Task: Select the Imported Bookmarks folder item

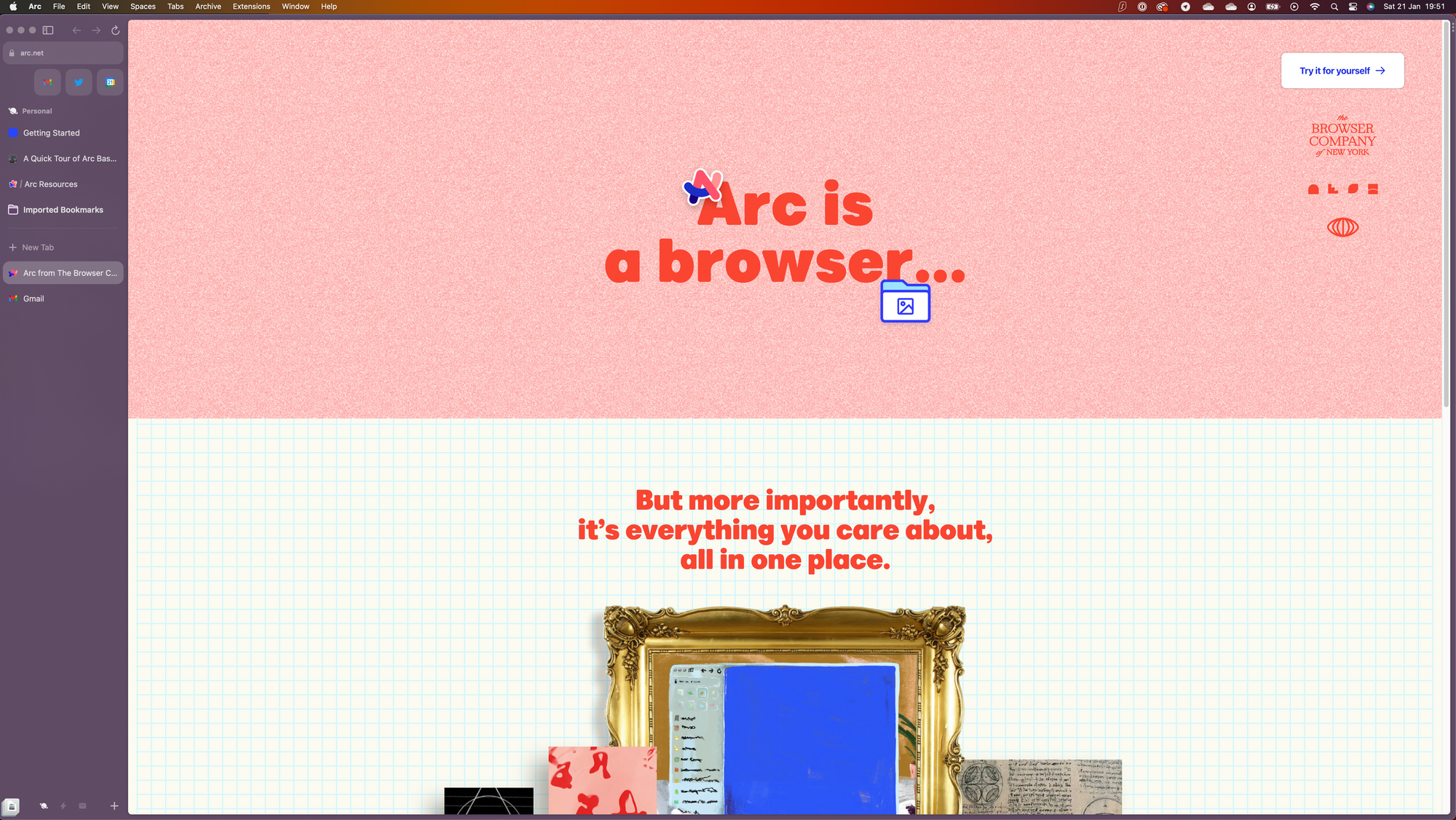Action: click(63, 209)
